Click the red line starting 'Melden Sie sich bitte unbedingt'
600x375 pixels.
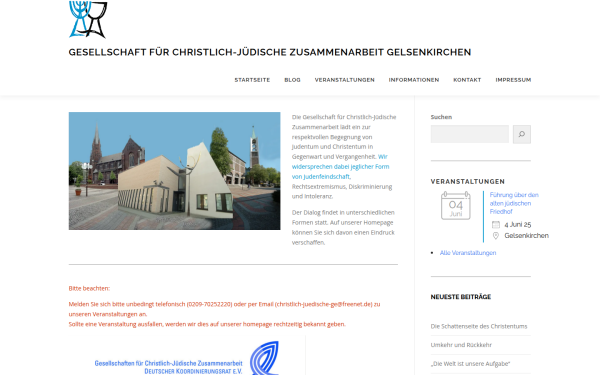tap(224, 309)
